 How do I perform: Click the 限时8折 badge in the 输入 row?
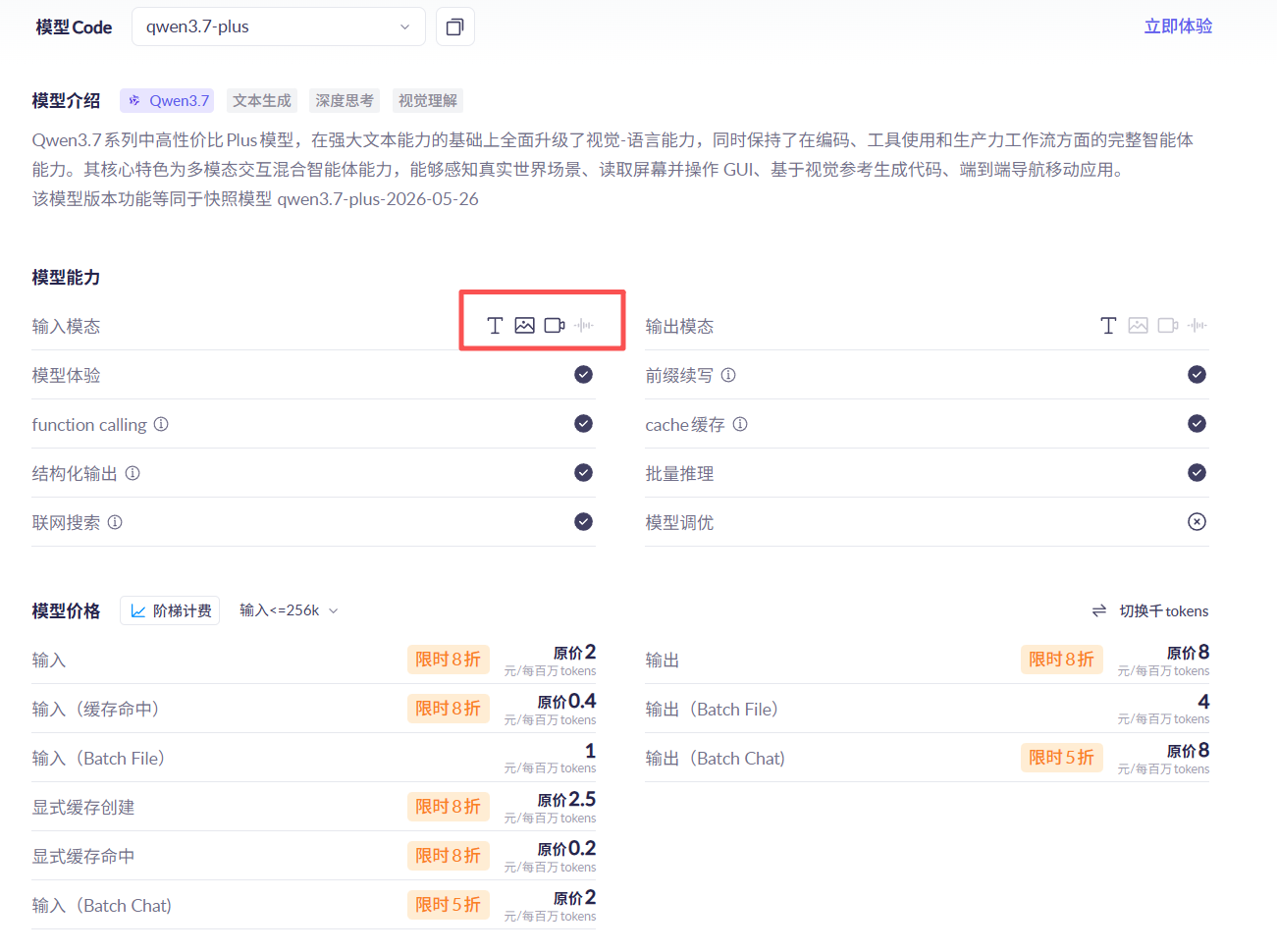click(449, 660)
